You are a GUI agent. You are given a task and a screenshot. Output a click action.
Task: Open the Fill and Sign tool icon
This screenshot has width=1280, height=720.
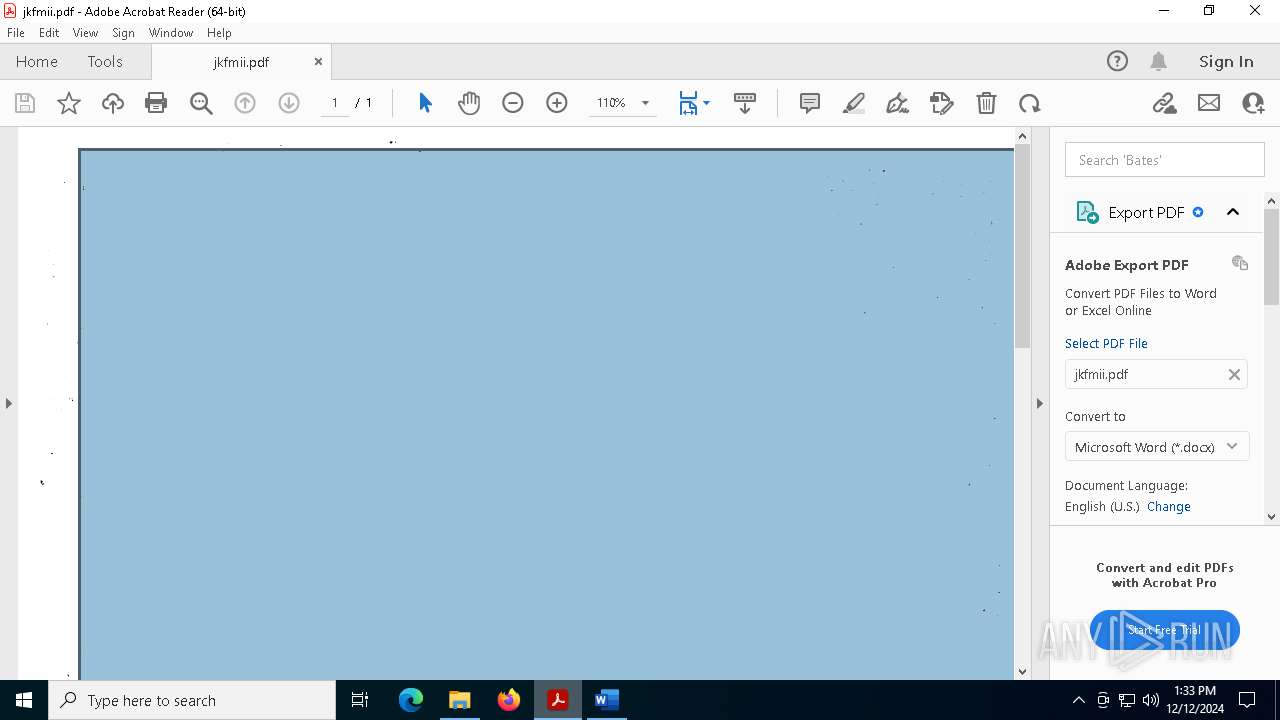[x=942, y=103]
